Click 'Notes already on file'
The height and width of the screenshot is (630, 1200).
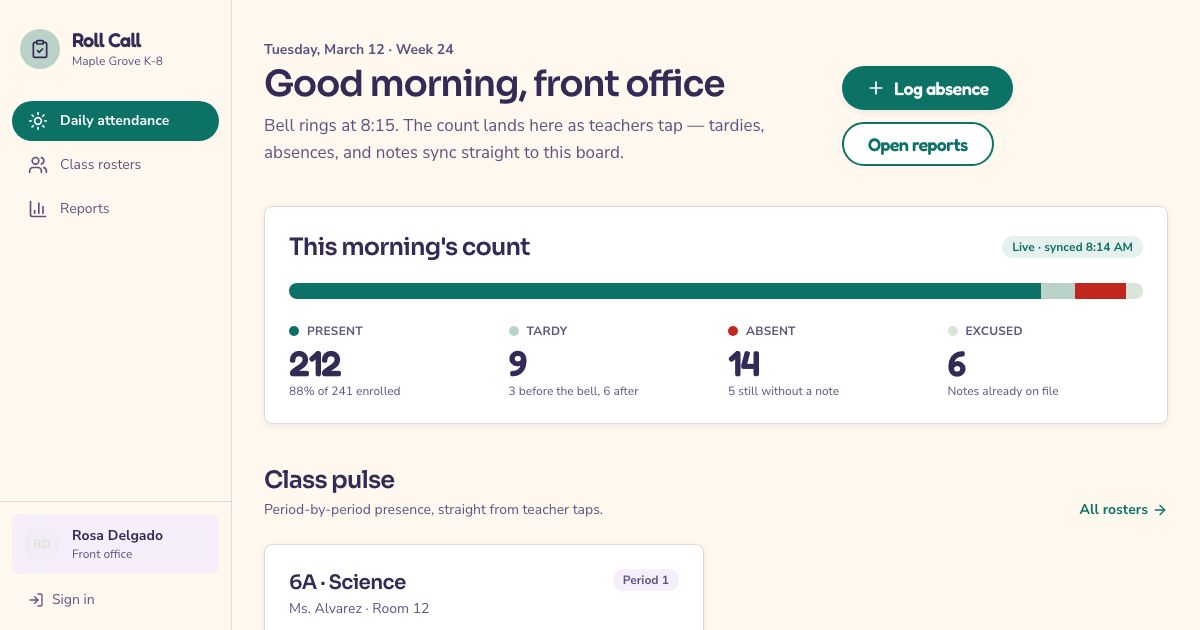click(1003, 391)
